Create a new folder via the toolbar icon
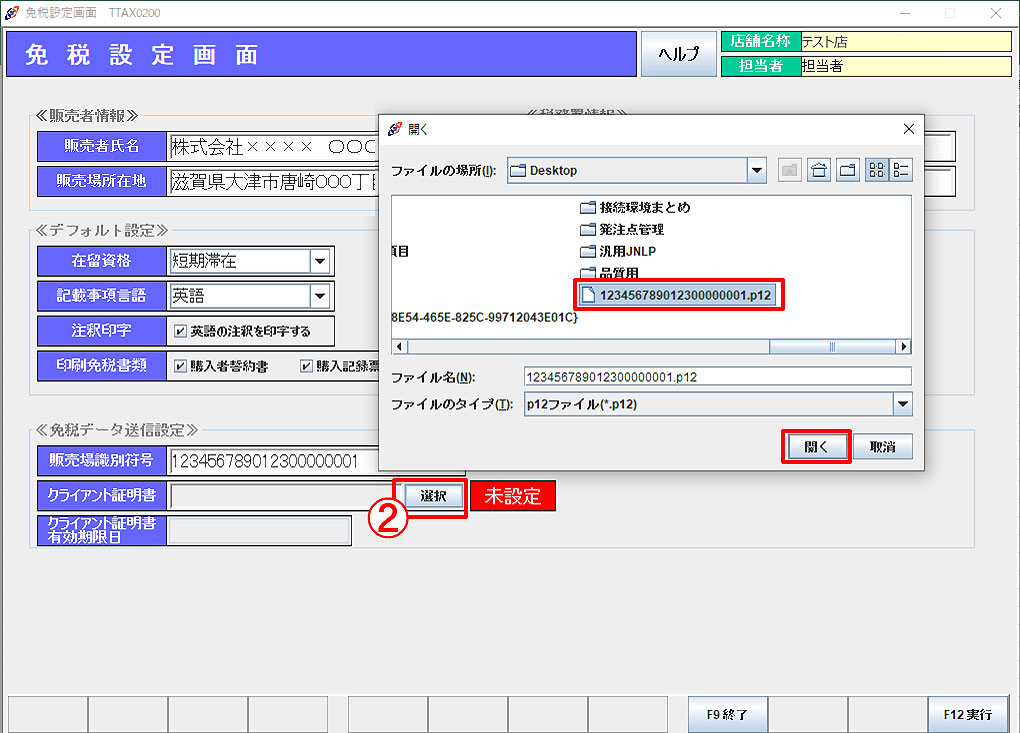 tap(848, 170)
